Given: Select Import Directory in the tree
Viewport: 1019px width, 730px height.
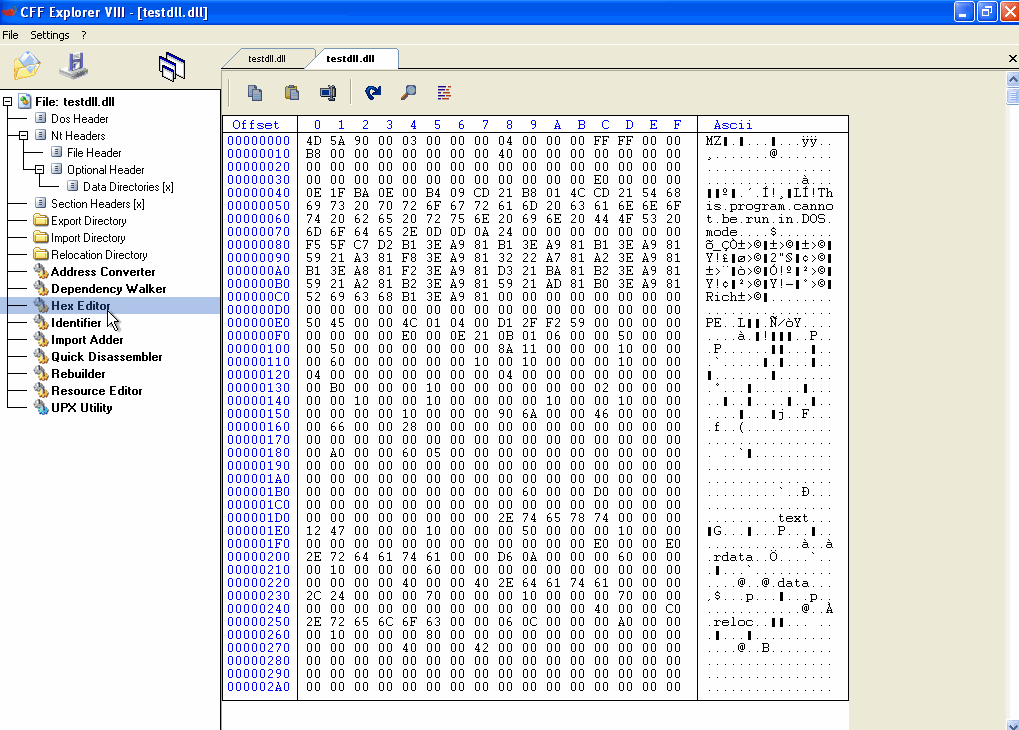Looking at the screenshot, I should coord(88,238).
